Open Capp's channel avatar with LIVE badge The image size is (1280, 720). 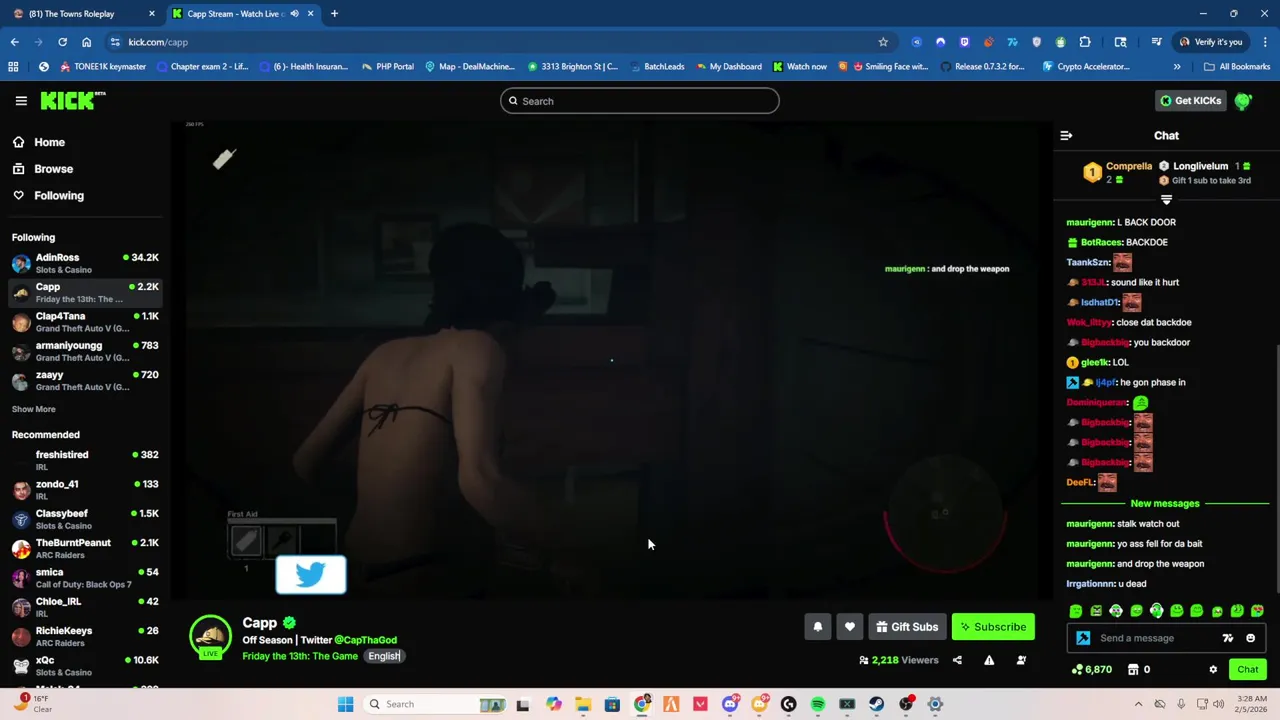click(210, 638)
